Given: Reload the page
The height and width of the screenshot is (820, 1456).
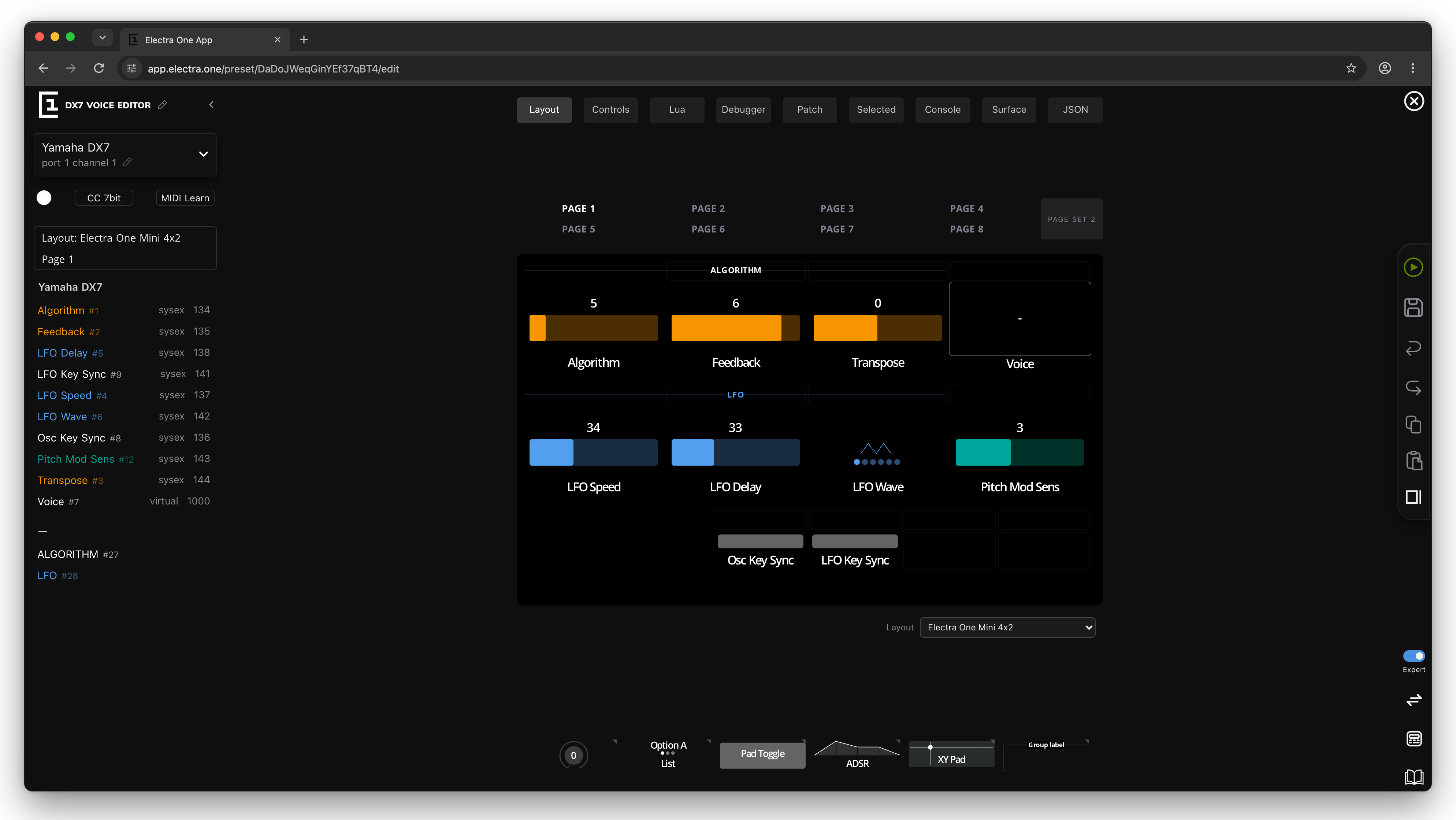Looking at the screenshot, I should pos(99,68).
